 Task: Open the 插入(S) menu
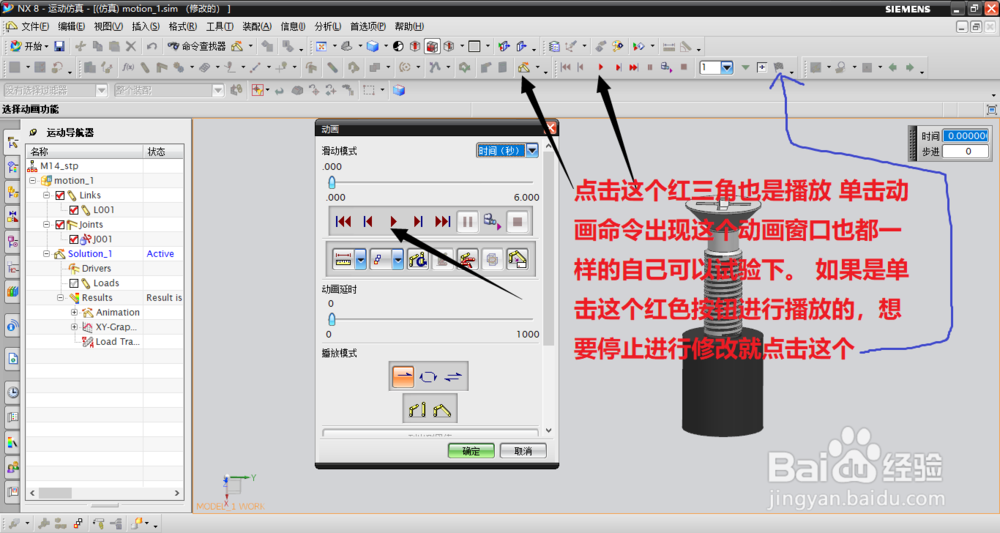point(146,26)
